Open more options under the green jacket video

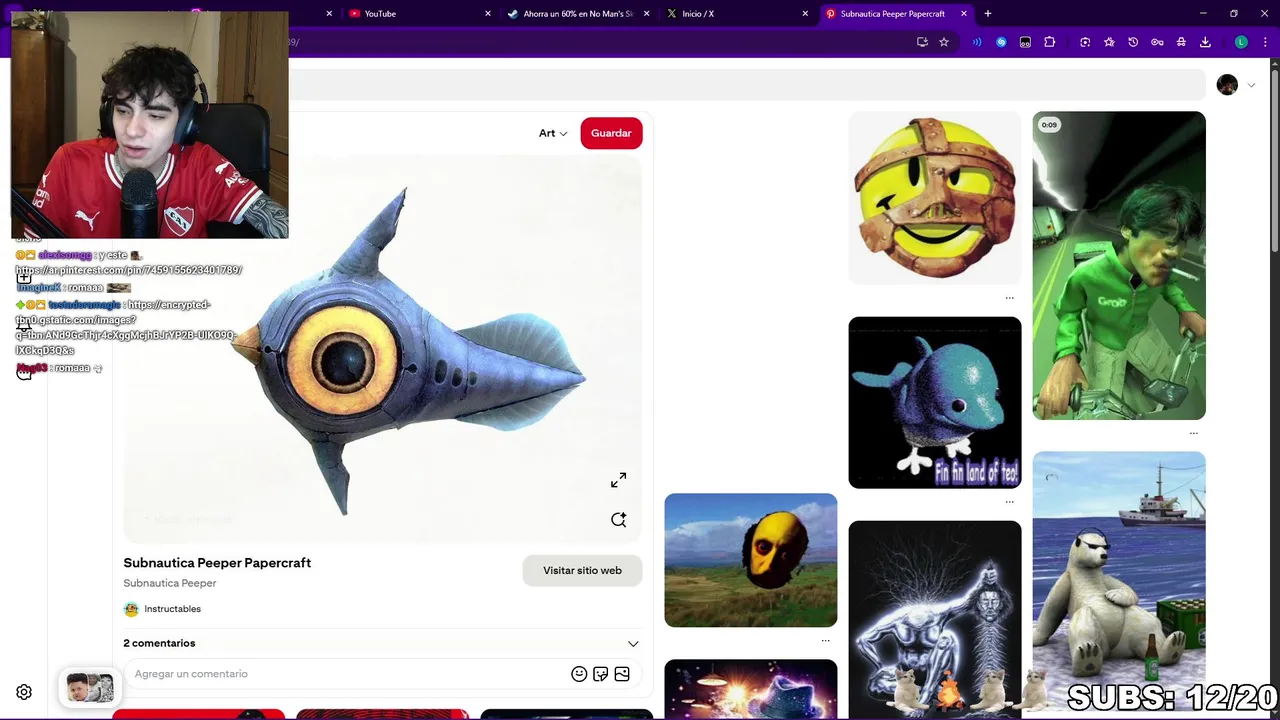point(1193,433)
